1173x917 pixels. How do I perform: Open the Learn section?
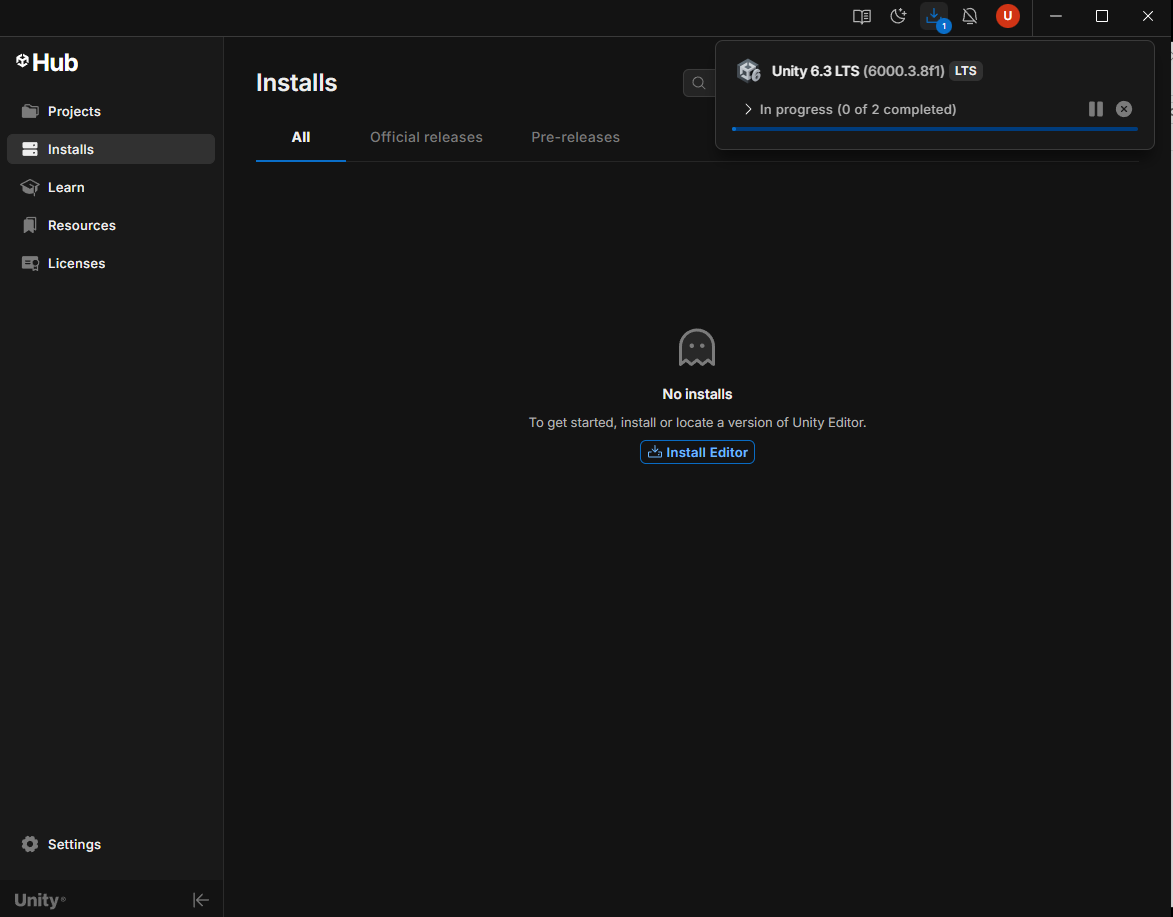coord(111,187)
